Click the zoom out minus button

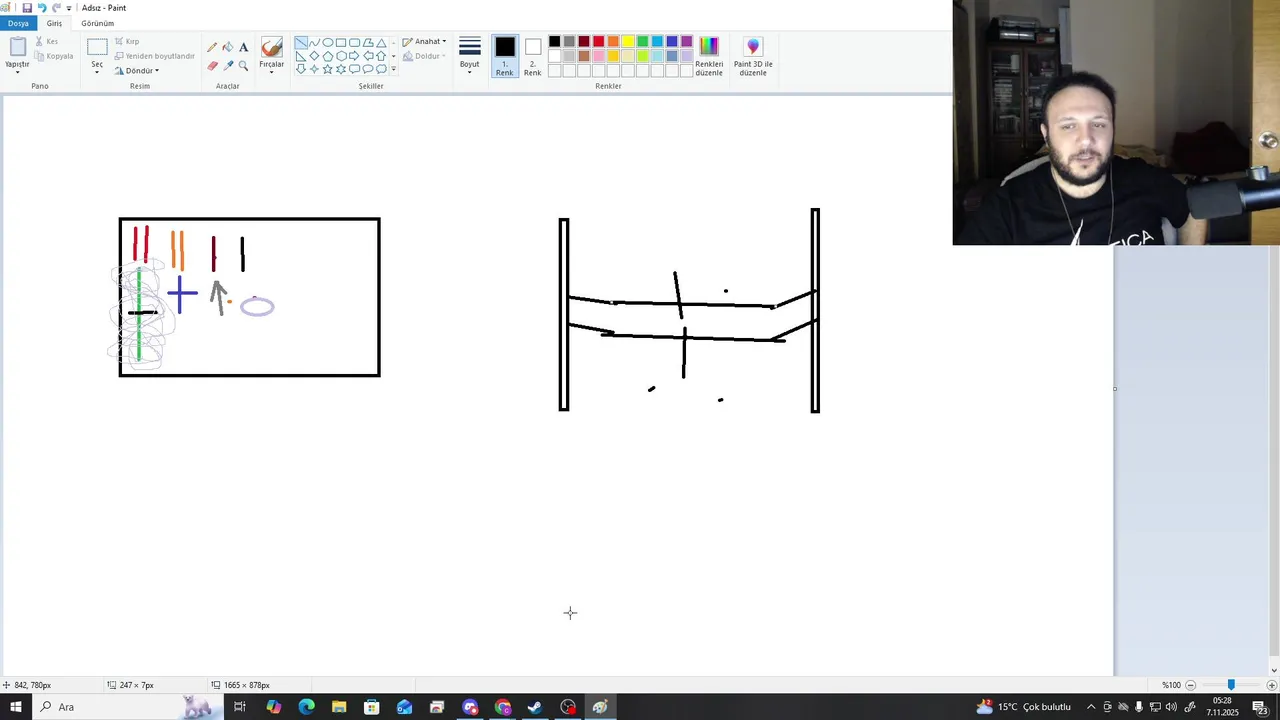(1190, 685)
